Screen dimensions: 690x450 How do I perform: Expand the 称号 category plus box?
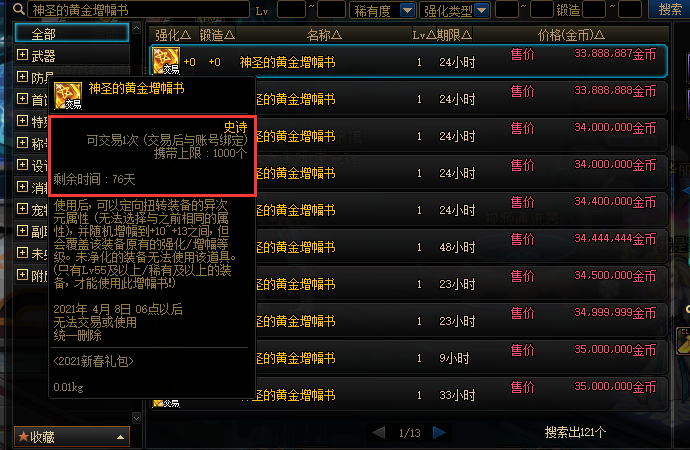tap(22, 143)
